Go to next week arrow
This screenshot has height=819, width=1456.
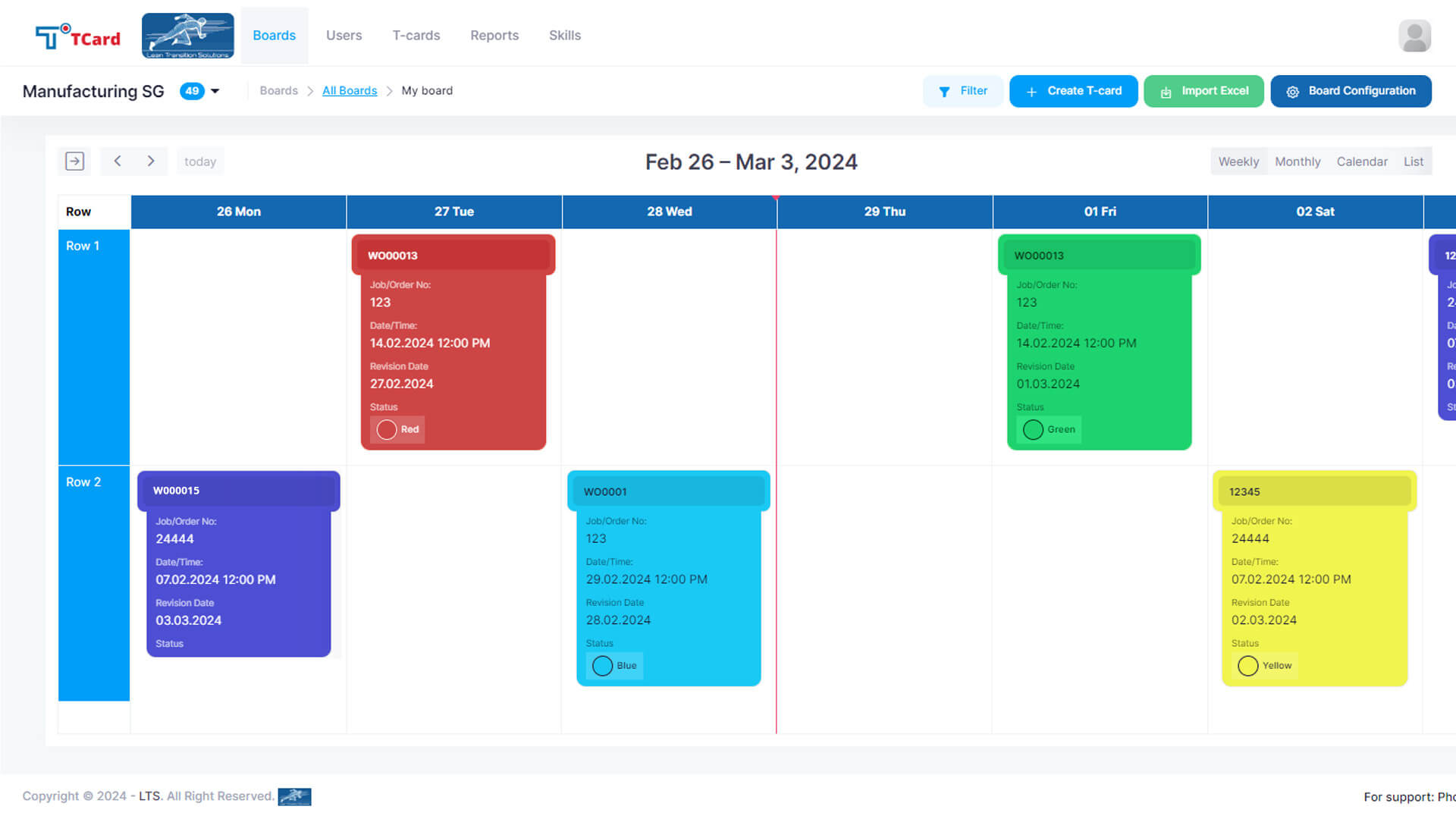[151, 161]
